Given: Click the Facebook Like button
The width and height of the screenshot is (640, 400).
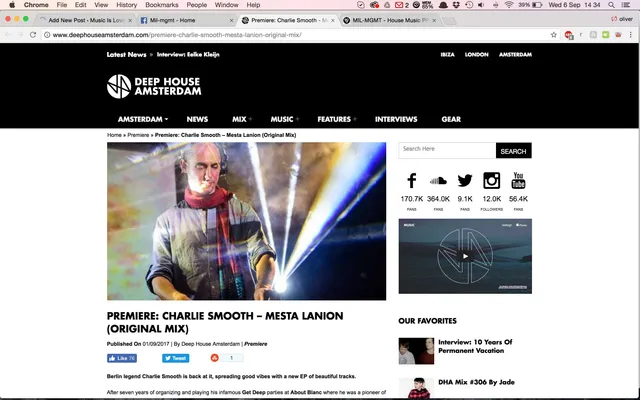Looking at the screenshot, I should click(x=122, y=358).
